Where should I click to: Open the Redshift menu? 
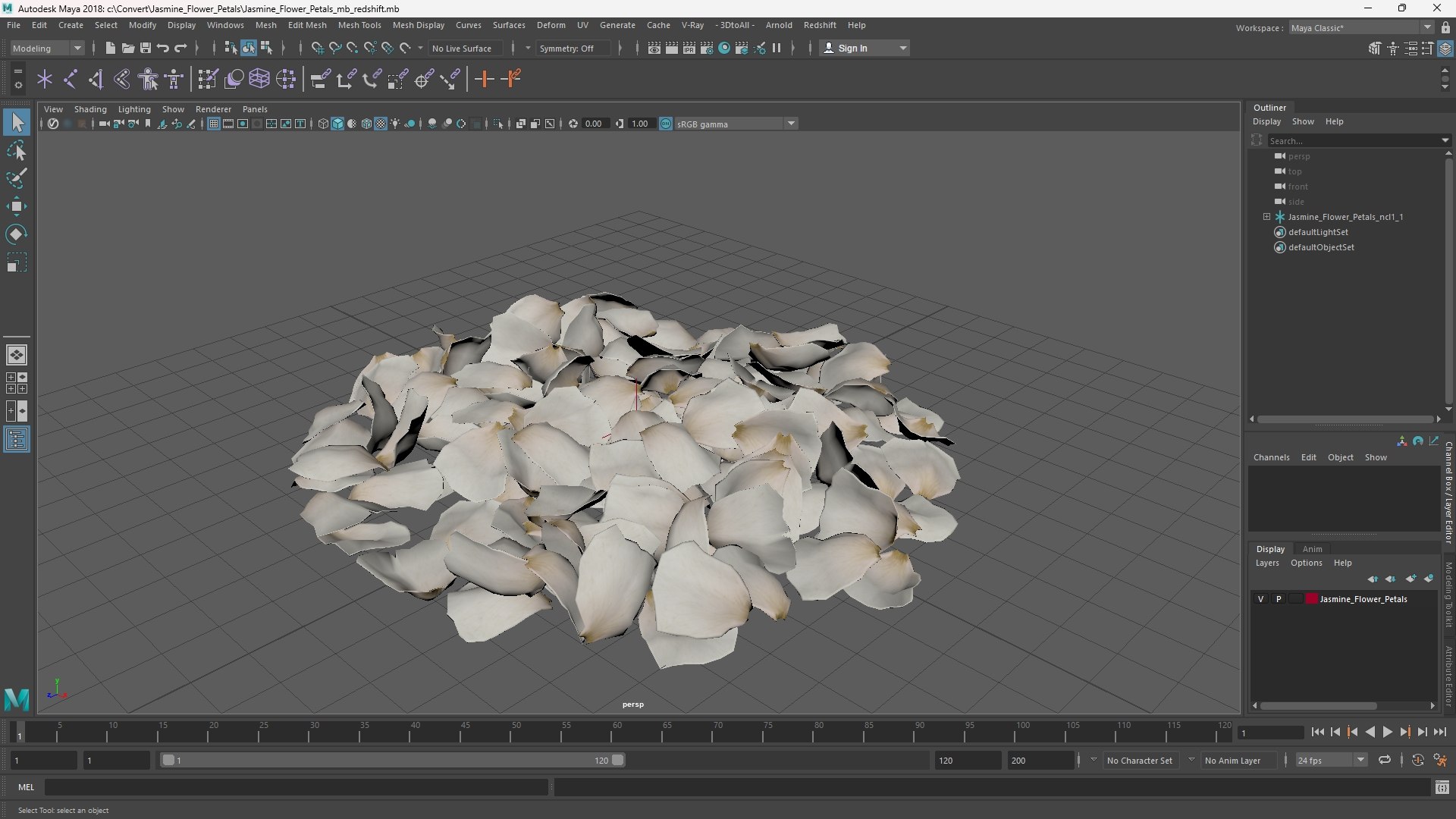(820, 25)
